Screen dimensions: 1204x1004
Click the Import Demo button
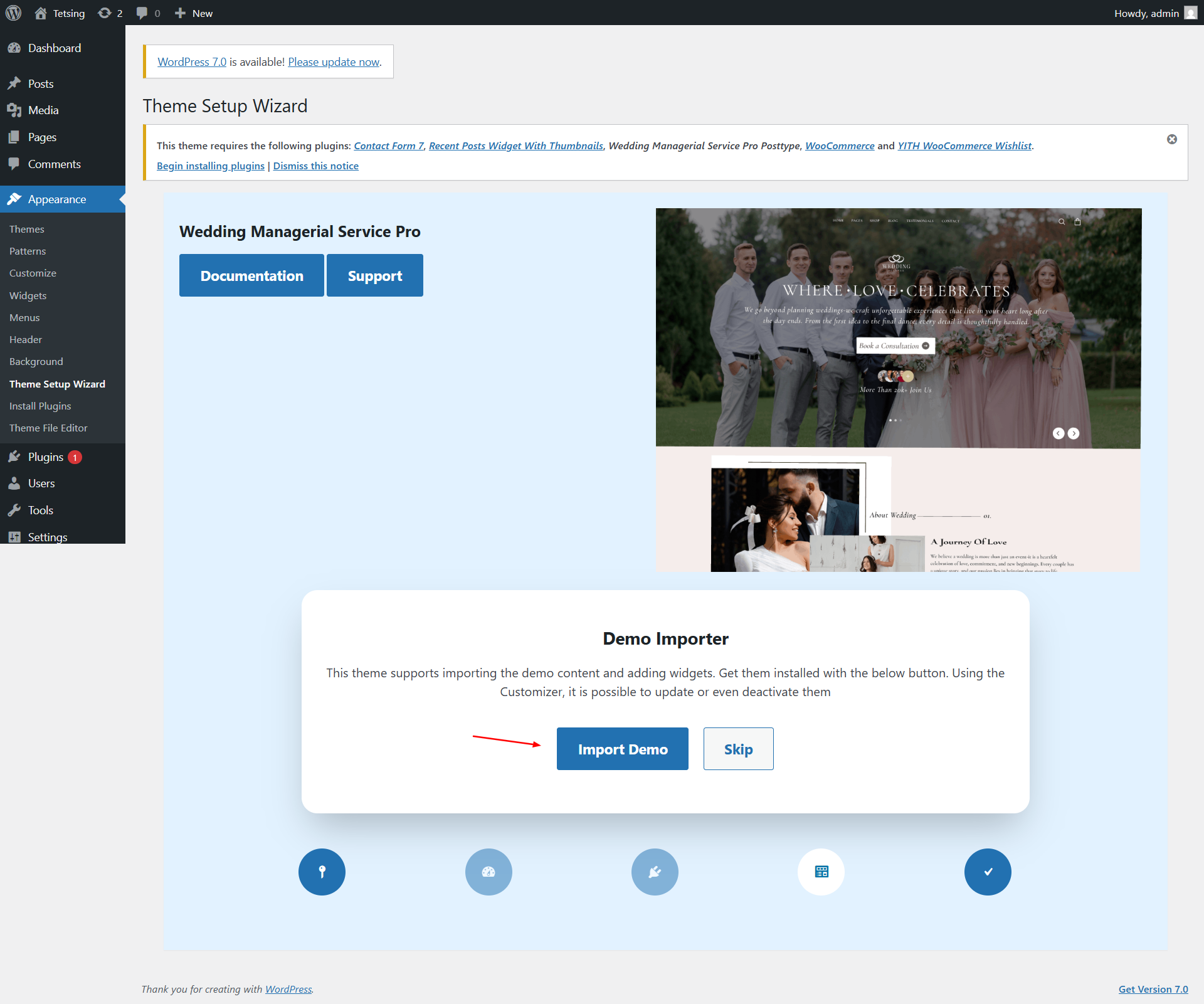tap(622, 749)
